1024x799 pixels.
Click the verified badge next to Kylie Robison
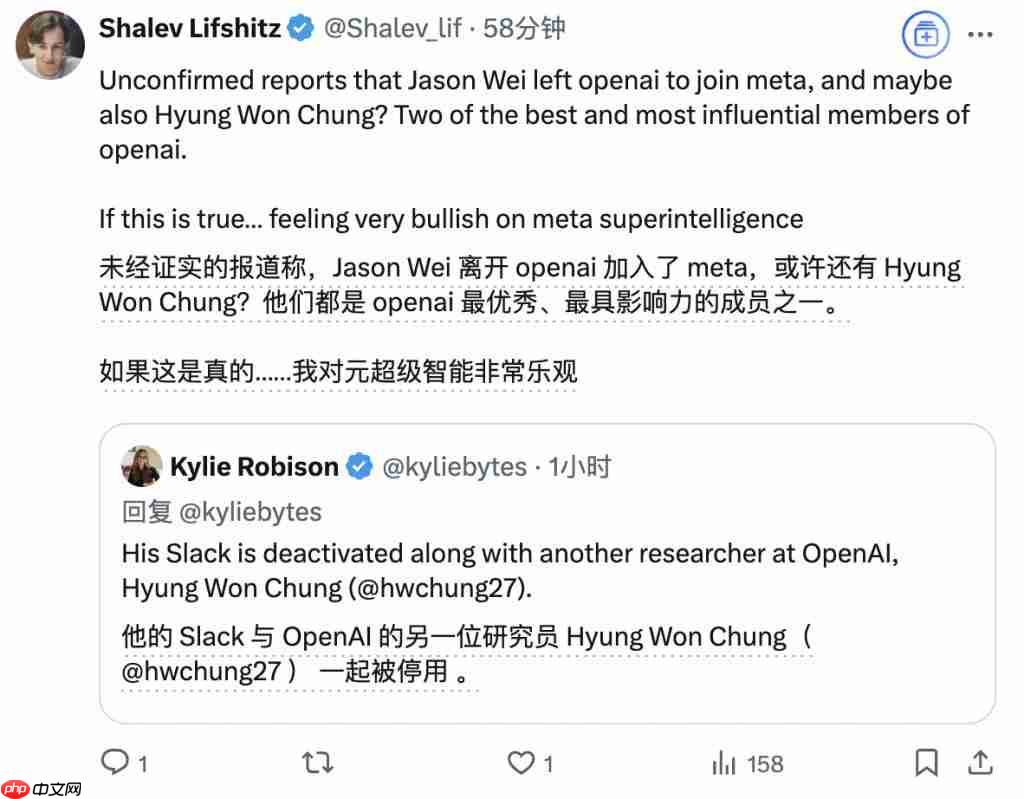360,466
